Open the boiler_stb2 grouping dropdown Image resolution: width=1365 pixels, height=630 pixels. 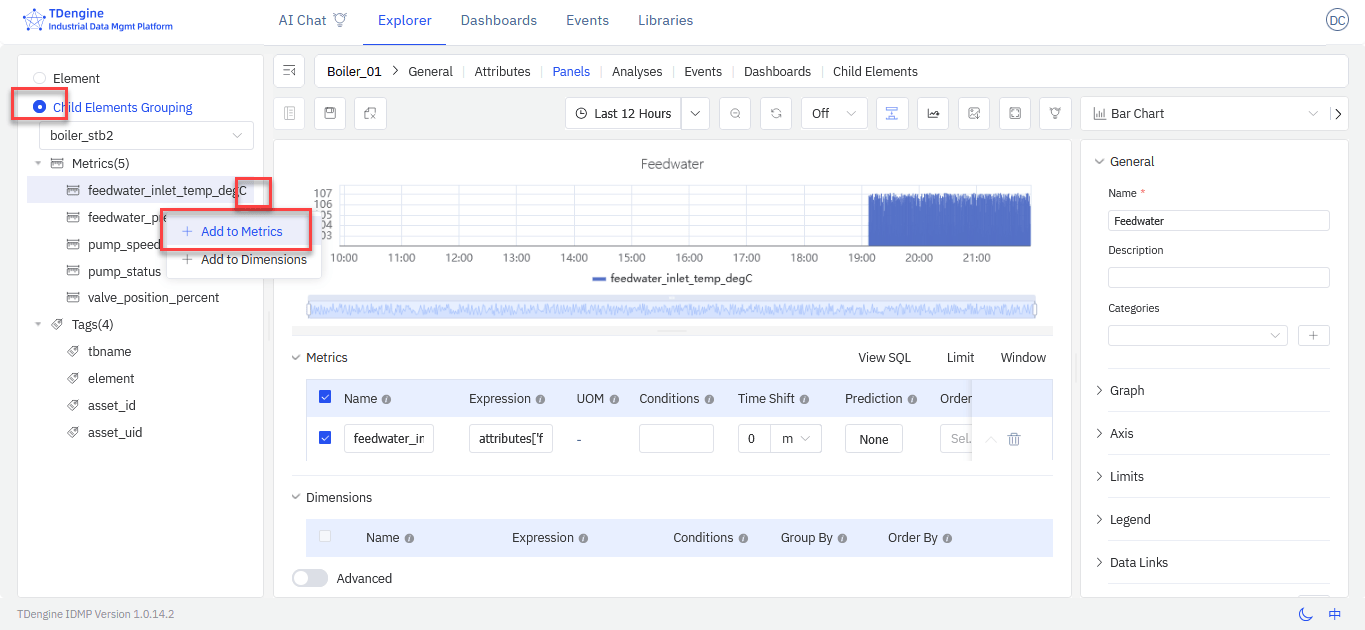(146, 135)
